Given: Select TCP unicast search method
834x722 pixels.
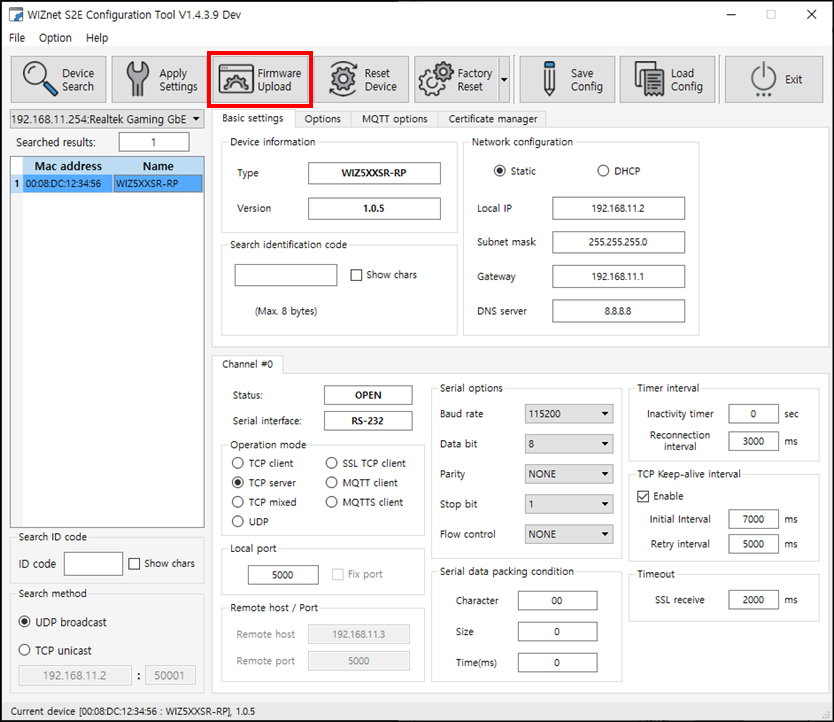Looking at the screenshot, I should pyautogui.click(x=24, y=650).
